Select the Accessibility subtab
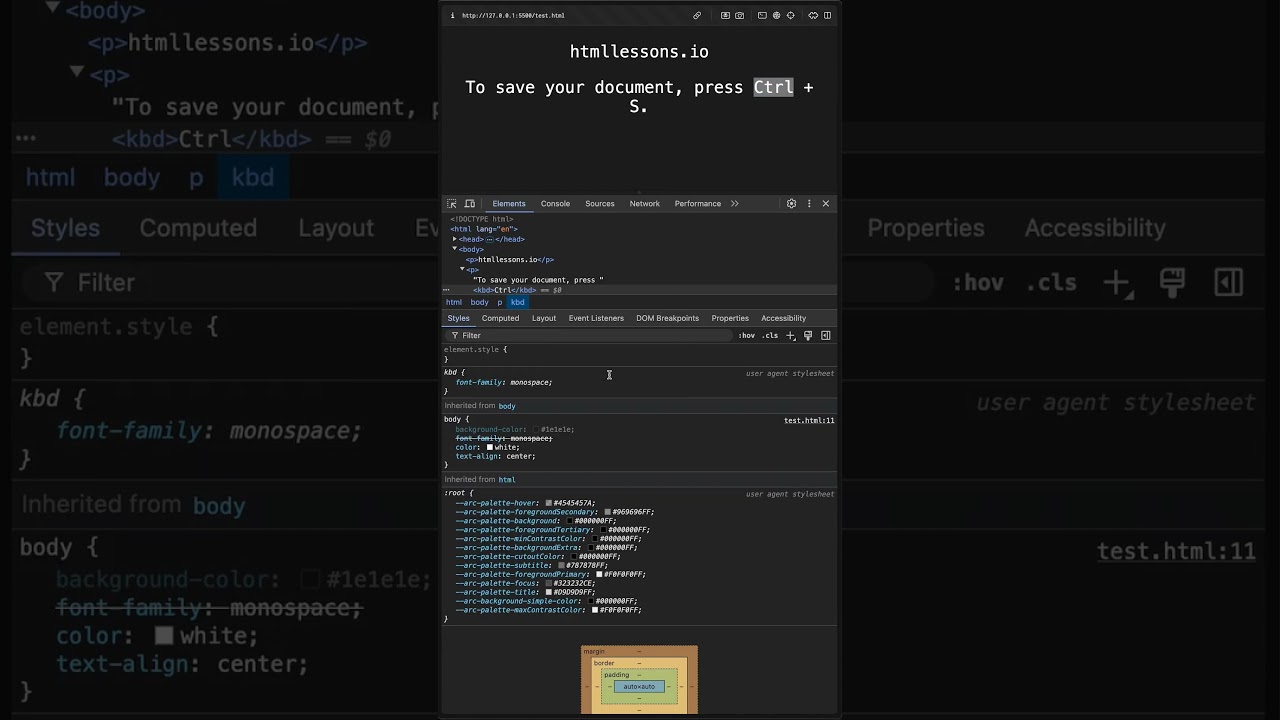 (x=784, y=318)
